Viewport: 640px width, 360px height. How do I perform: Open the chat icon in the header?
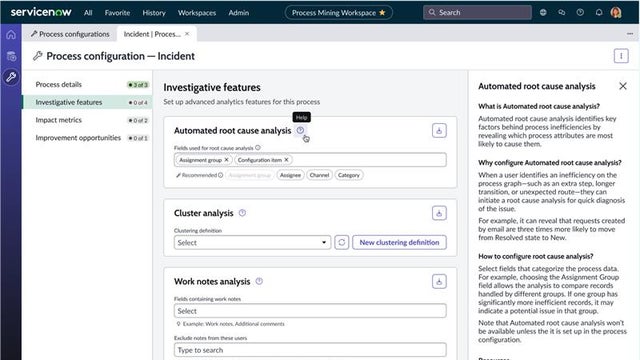tap(562, 13)
